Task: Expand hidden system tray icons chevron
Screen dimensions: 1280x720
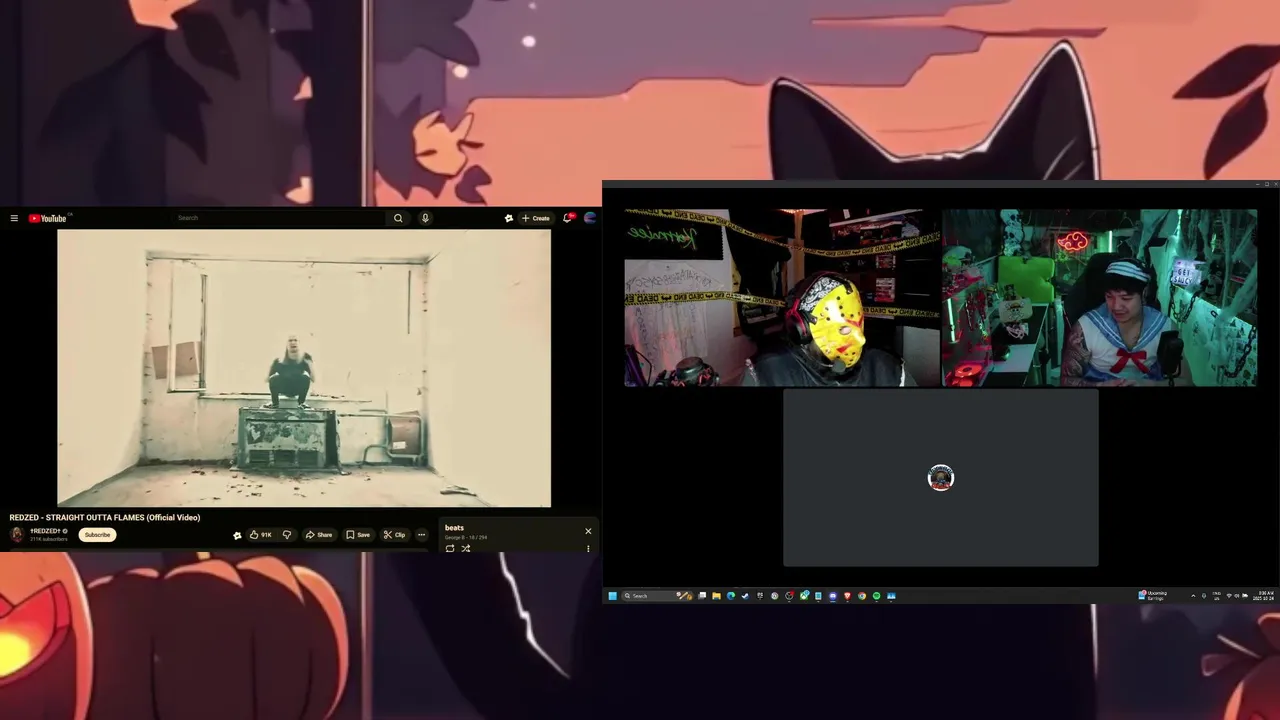Action: tap(1193, 596)
